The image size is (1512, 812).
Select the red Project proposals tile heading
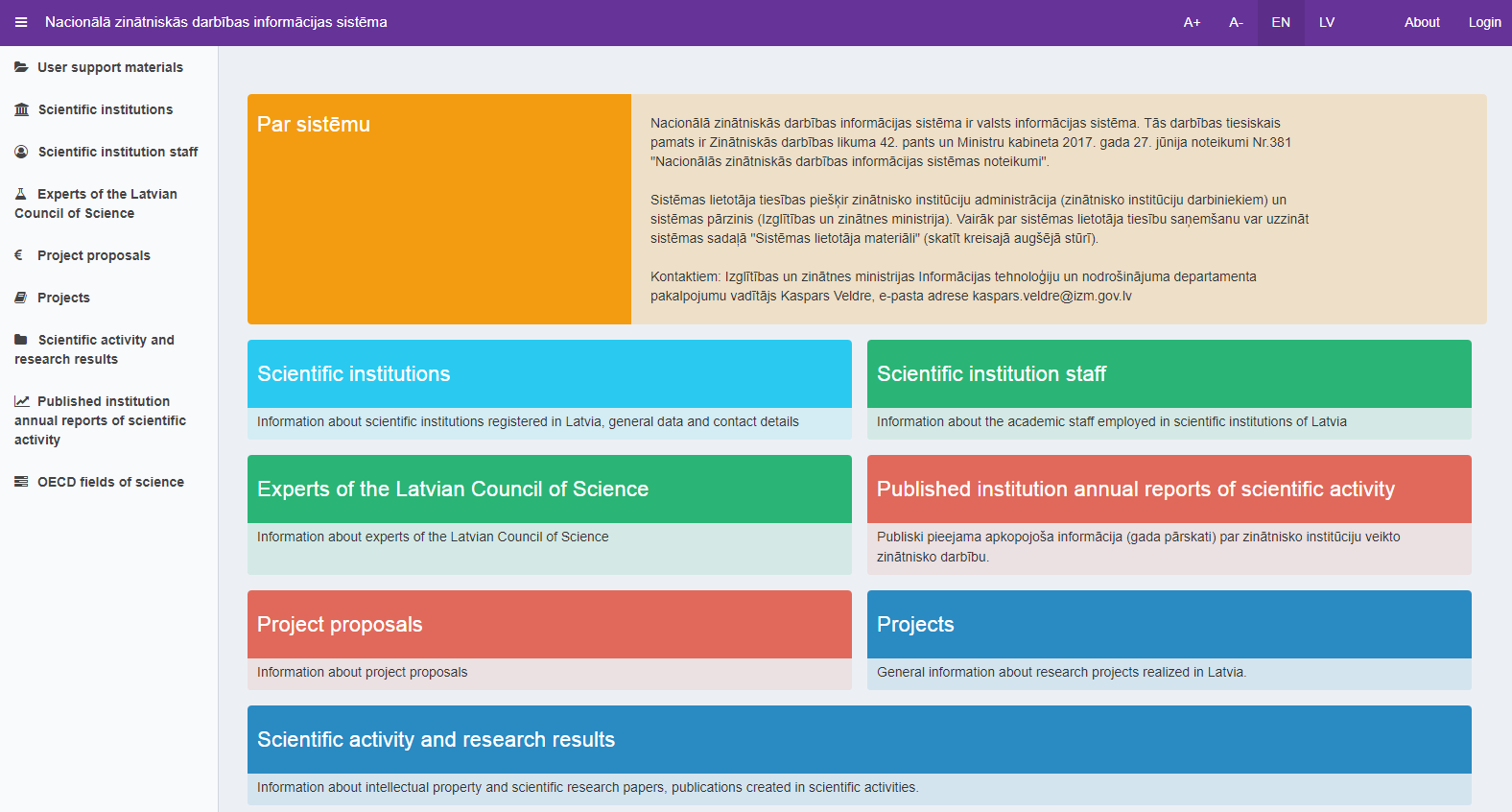(x=549, y=625)
